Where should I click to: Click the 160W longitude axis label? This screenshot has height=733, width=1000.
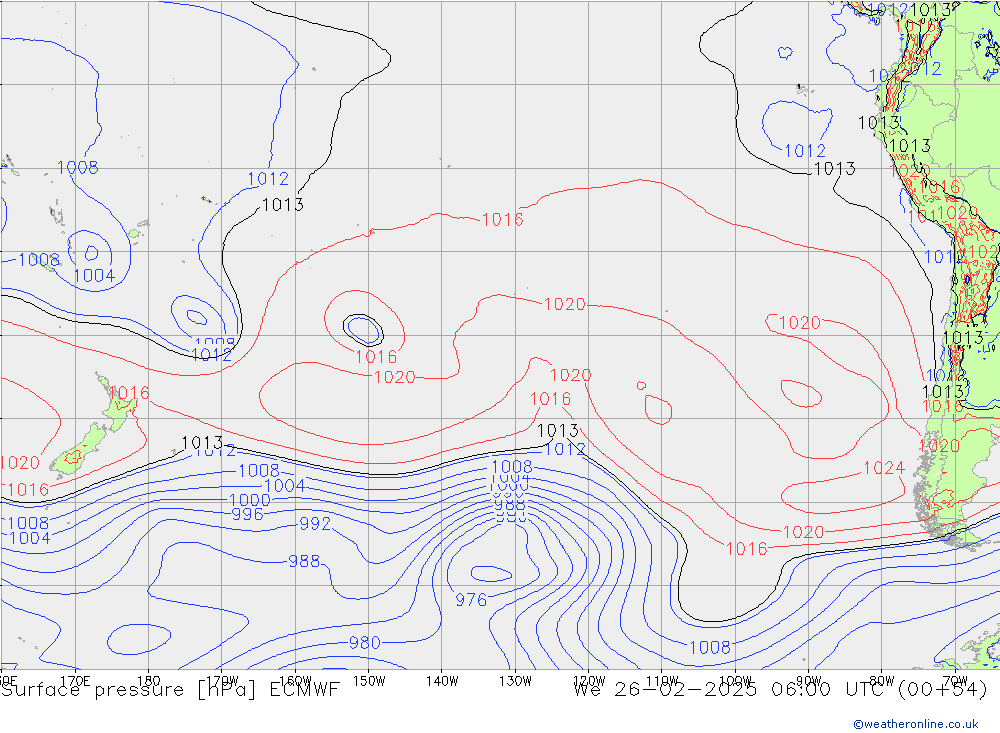point(295,681)
